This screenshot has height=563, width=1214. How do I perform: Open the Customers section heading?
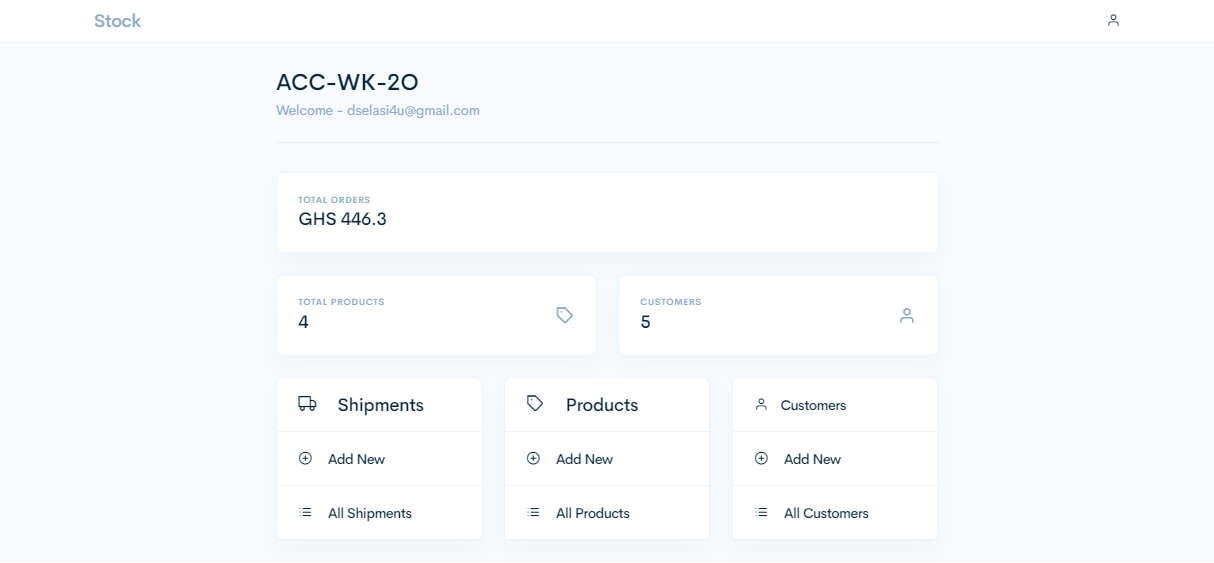point(813,405)
